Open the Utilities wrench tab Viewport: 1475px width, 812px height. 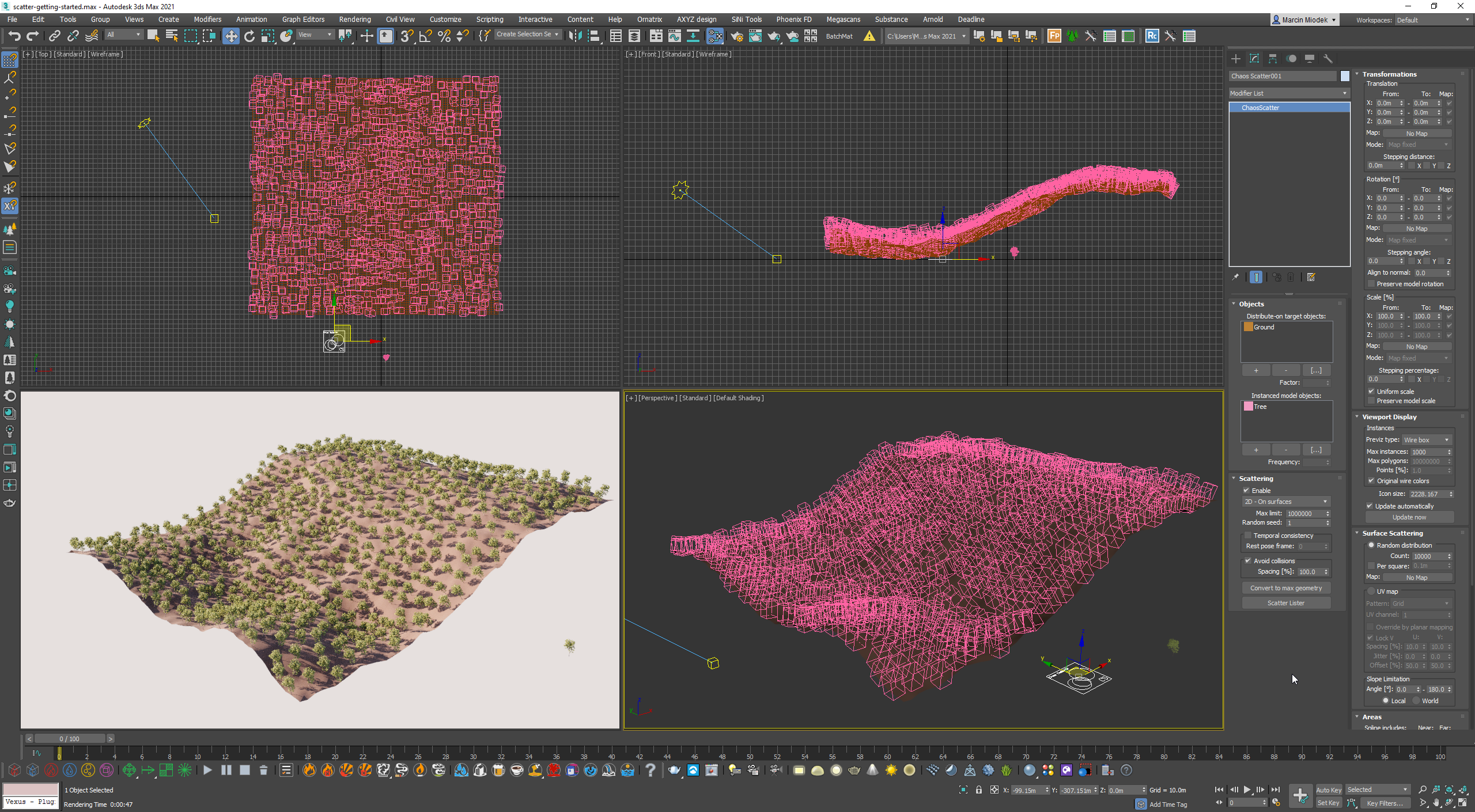pyautogui.click(x=1328, y=59)
